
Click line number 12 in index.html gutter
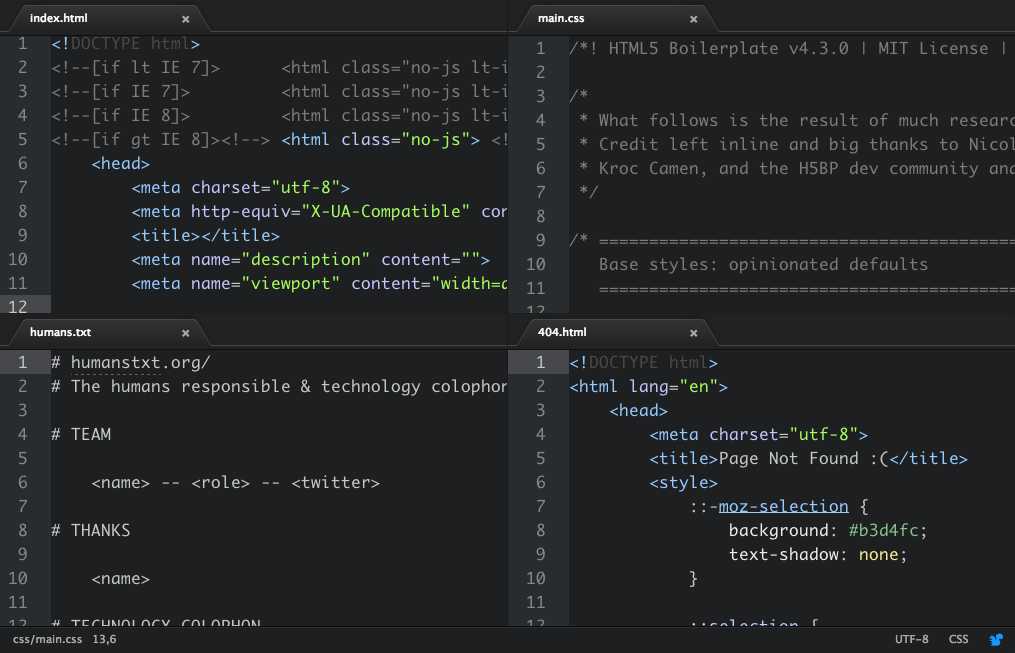click(18, 306)
